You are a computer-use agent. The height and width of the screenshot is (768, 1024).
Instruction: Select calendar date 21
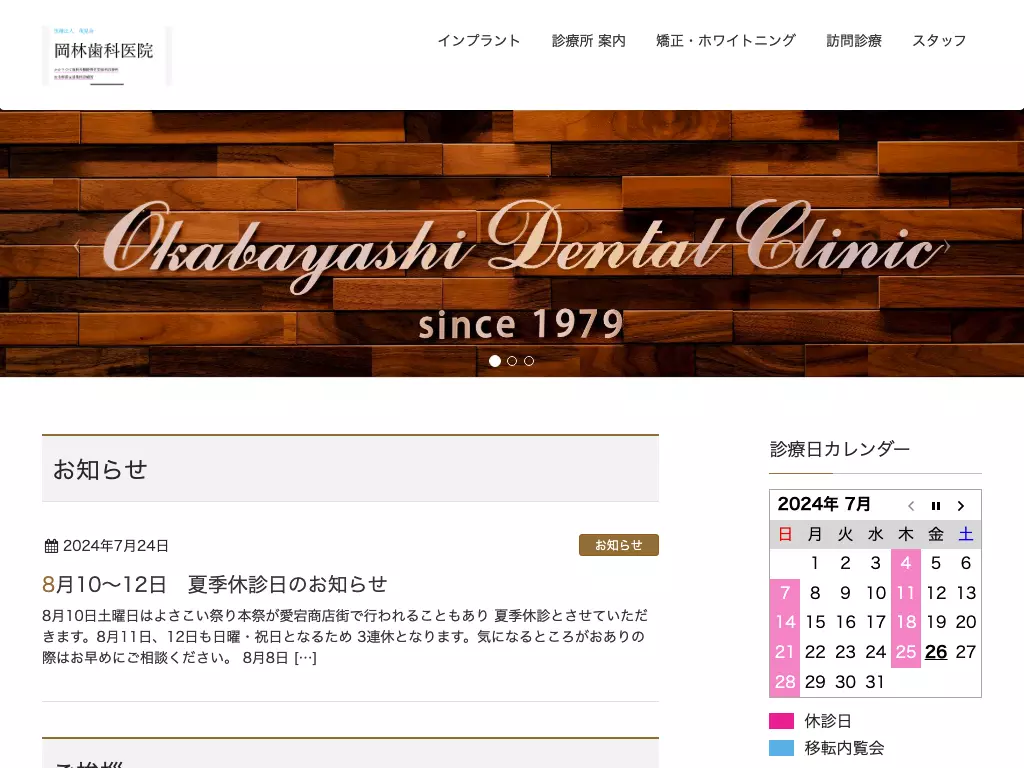[x=785, y=652]
